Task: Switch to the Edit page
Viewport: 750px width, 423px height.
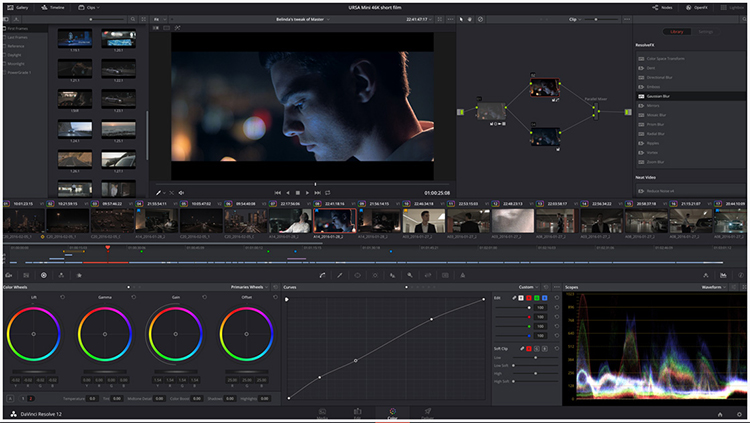Action: [x=357, y=413]
